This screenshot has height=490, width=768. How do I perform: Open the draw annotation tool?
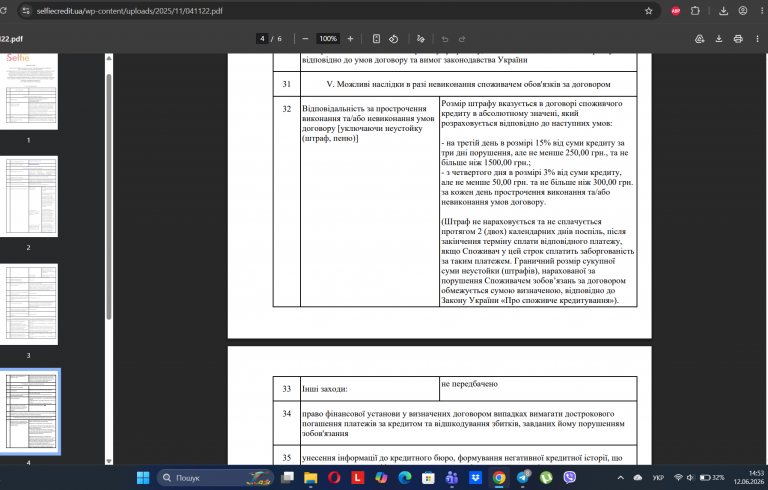pyautogui.click(x=421, y=39)
